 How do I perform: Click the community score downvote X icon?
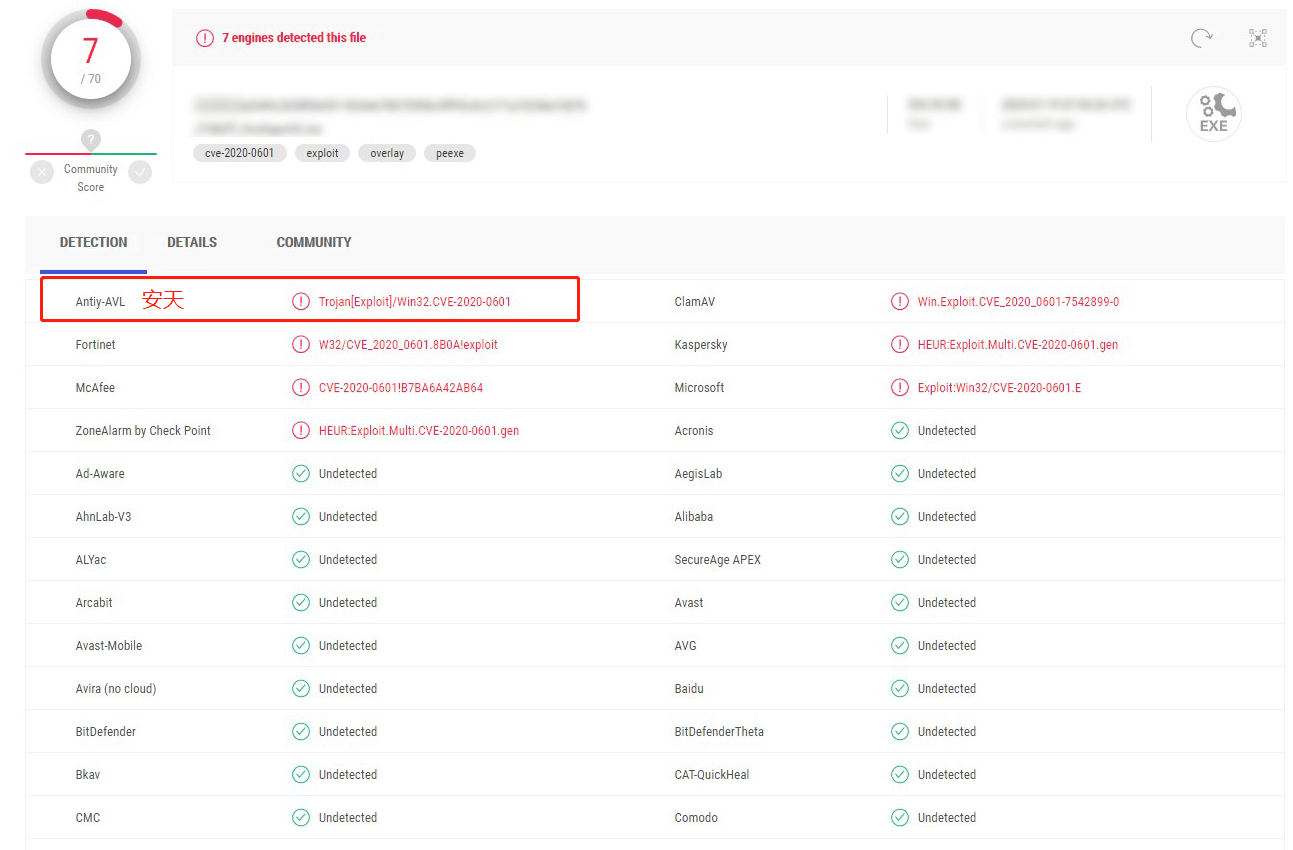point(42,172)
